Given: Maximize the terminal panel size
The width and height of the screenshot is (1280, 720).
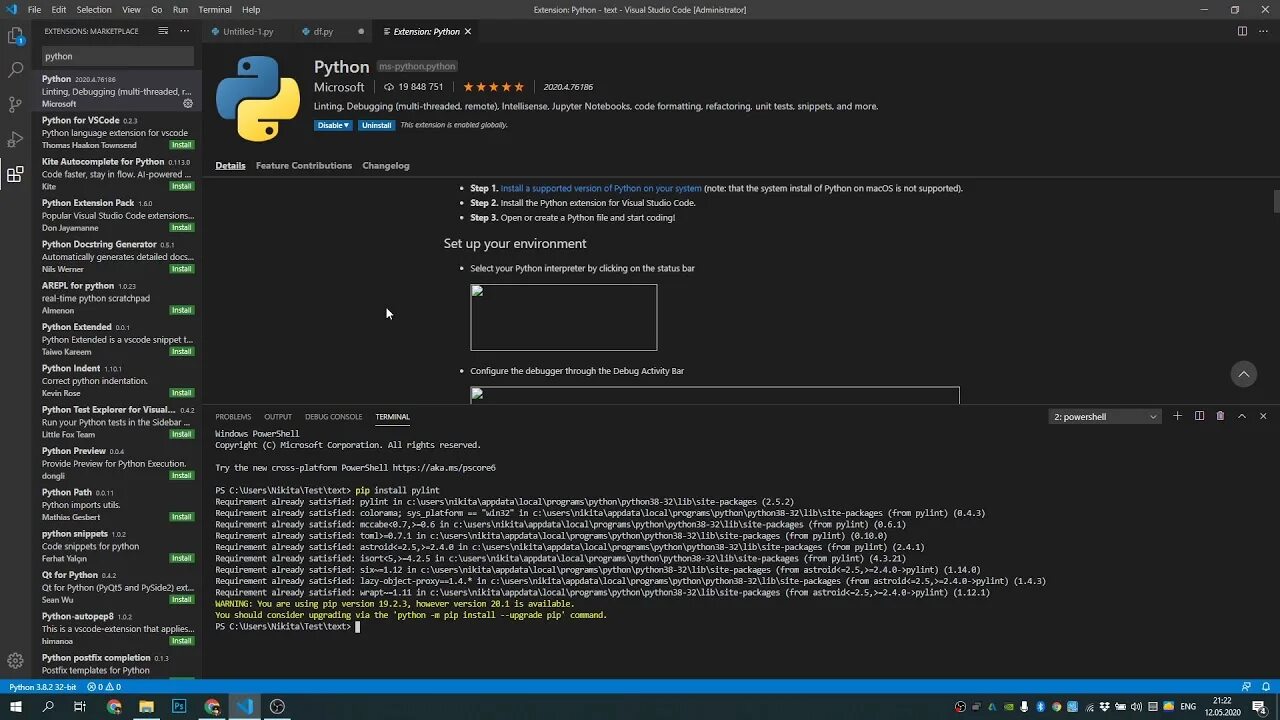Looking at the screenshot, I should coord(1242,416).
